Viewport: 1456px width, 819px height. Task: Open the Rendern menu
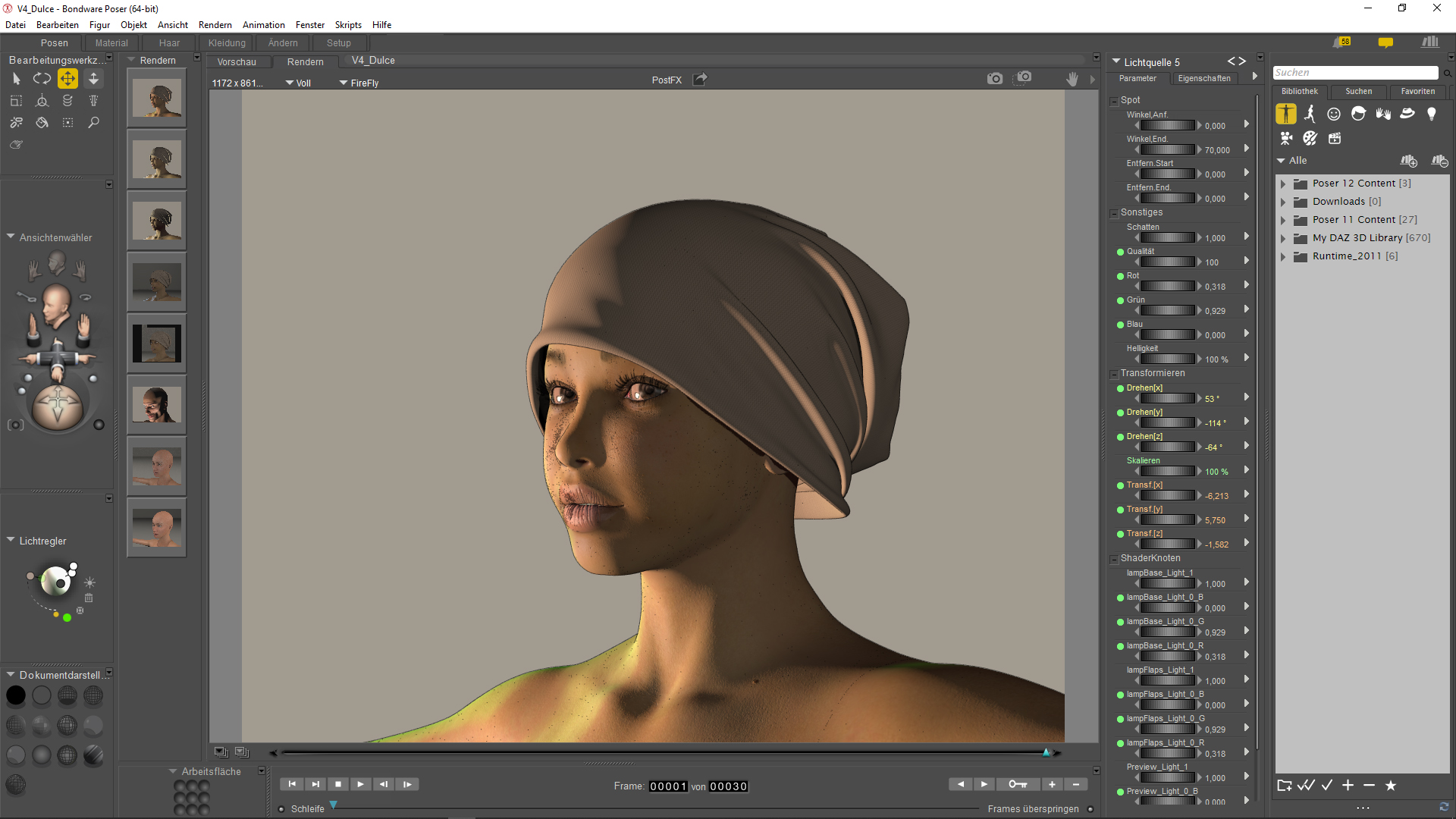(215, 25)
